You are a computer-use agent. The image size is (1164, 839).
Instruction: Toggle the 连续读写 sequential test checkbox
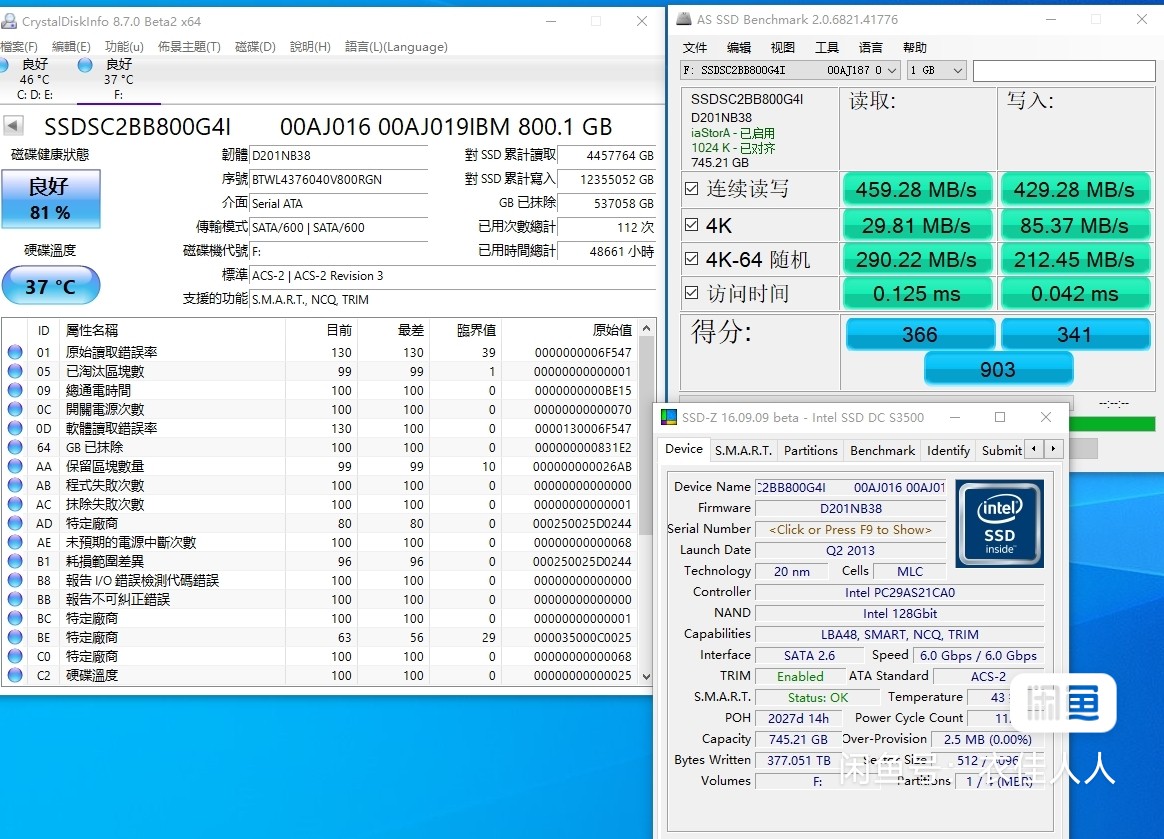691,189
